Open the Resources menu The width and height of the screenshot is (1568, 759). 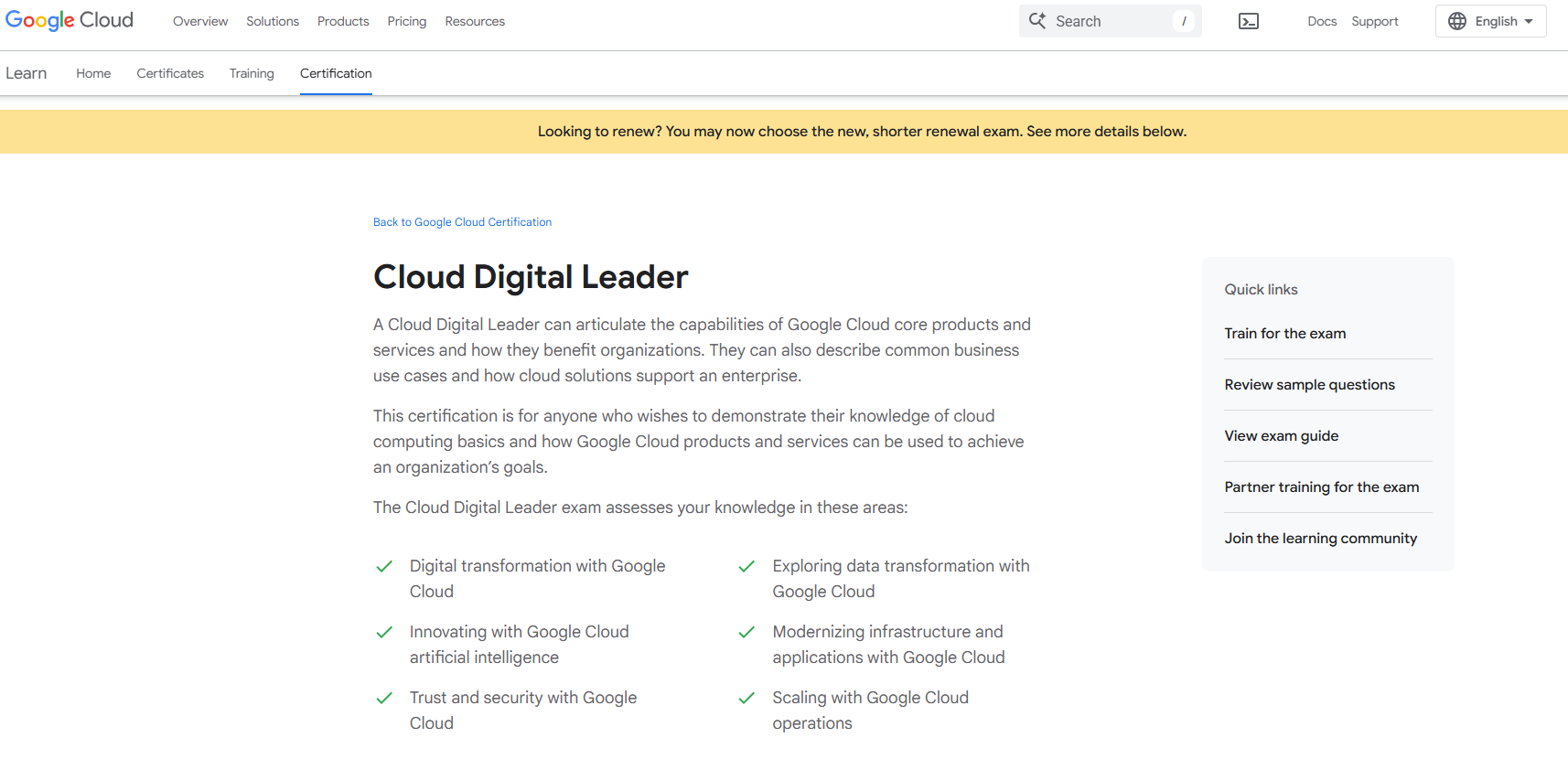coord(475,21)
